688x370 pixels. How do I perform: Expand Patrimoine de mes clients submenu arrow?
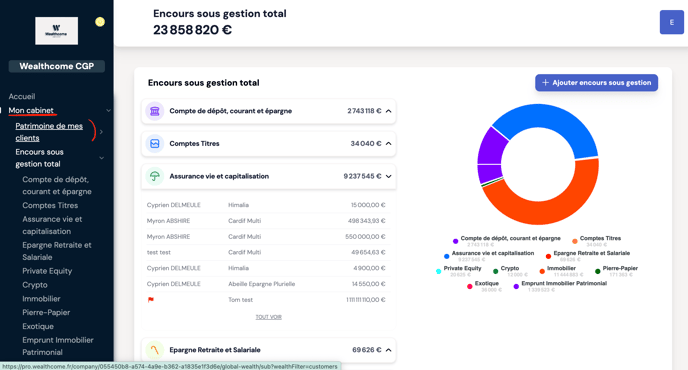tap(101, 132)
